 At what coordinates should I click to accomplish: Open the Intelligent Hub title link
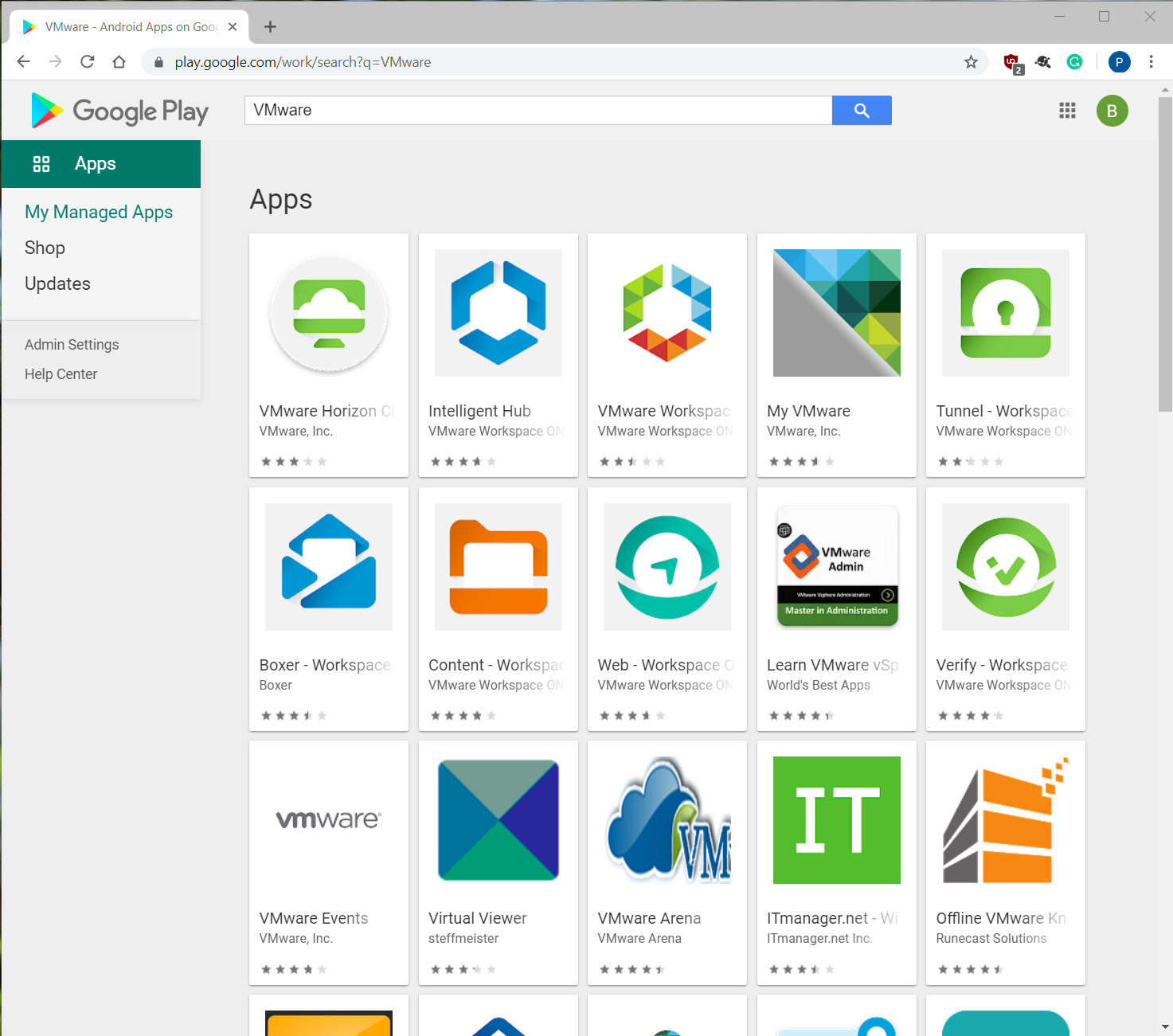click(x=479, y=411)
